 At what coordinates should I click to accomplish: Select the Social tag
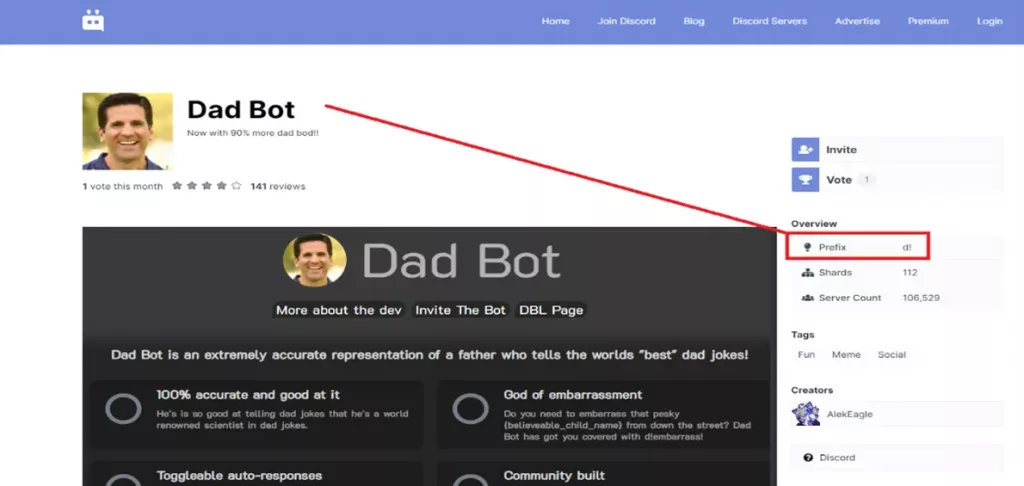pos(891,355)
